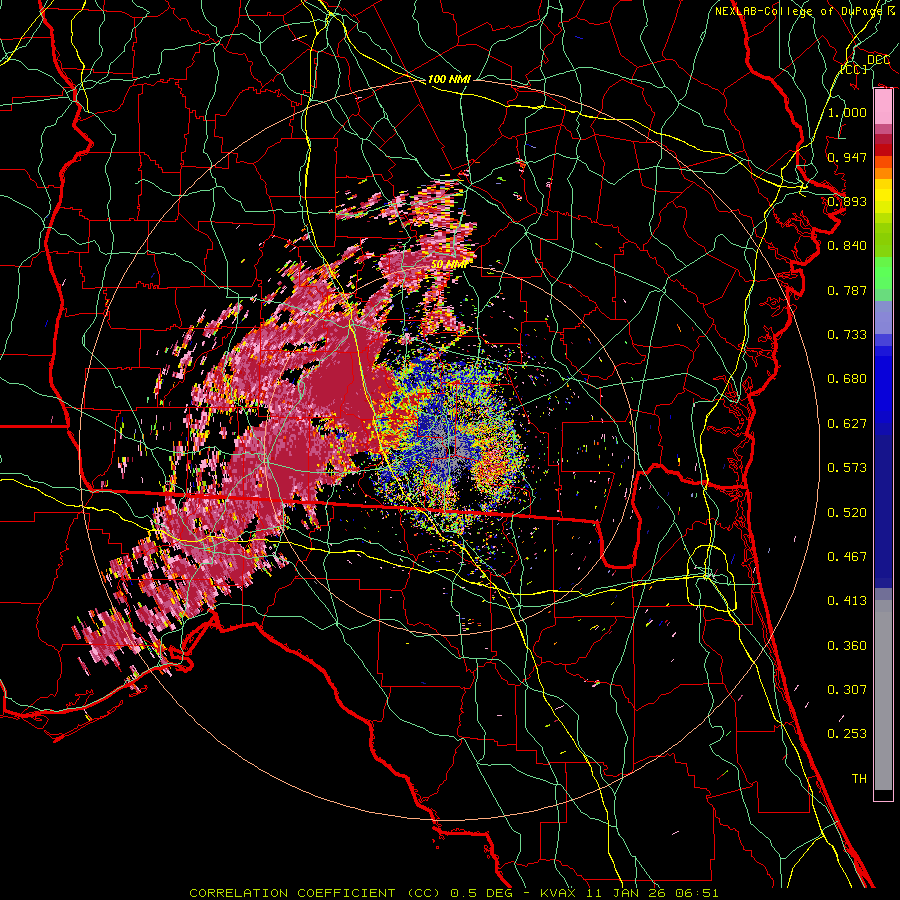The height and width of the screenshot is (900, 900).
Task: Click the 0.253 legend value
Action: point(847,734)
